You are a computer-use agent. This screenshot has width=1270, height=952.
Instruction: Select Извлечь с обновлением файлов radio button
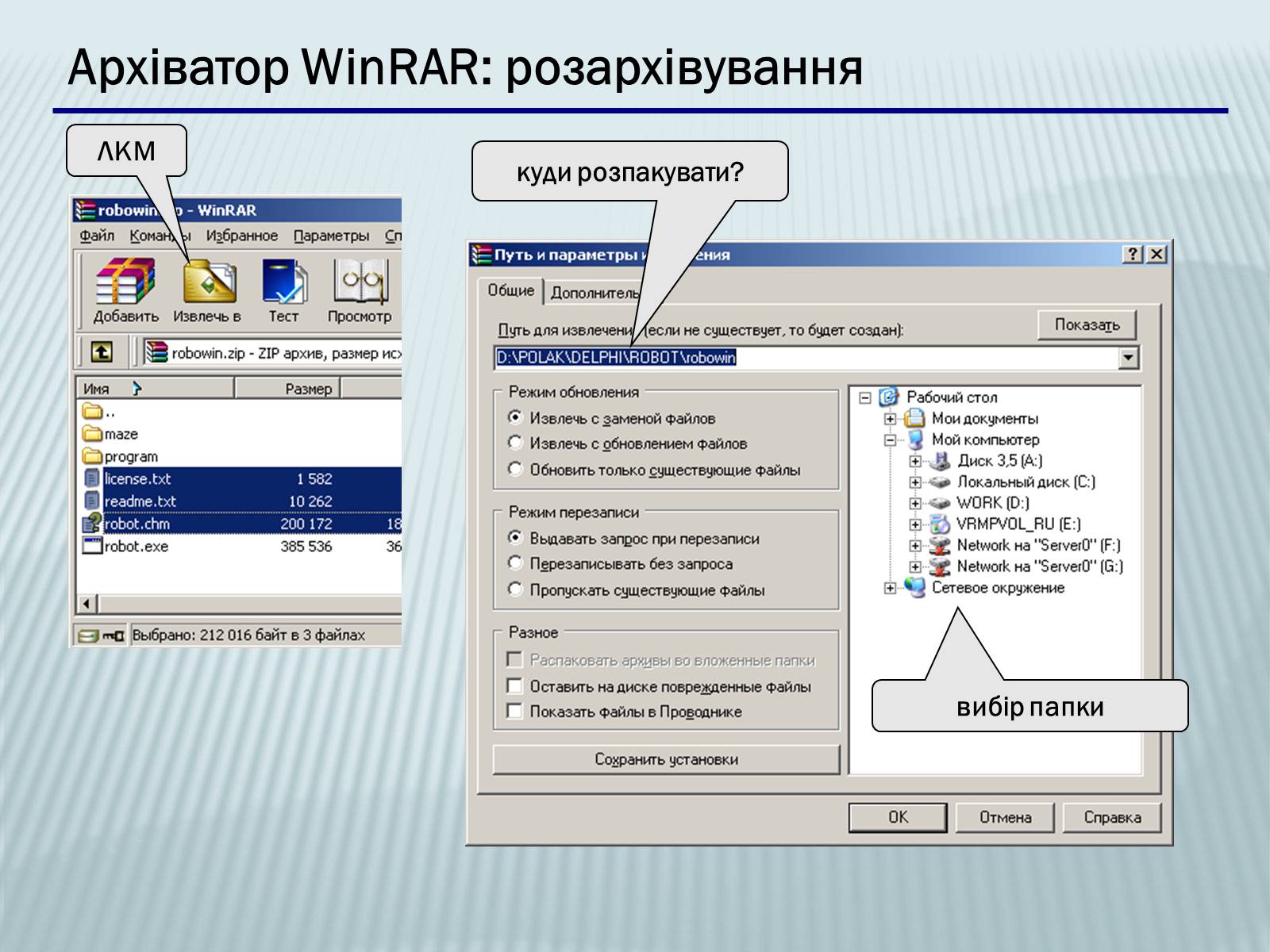515,443
